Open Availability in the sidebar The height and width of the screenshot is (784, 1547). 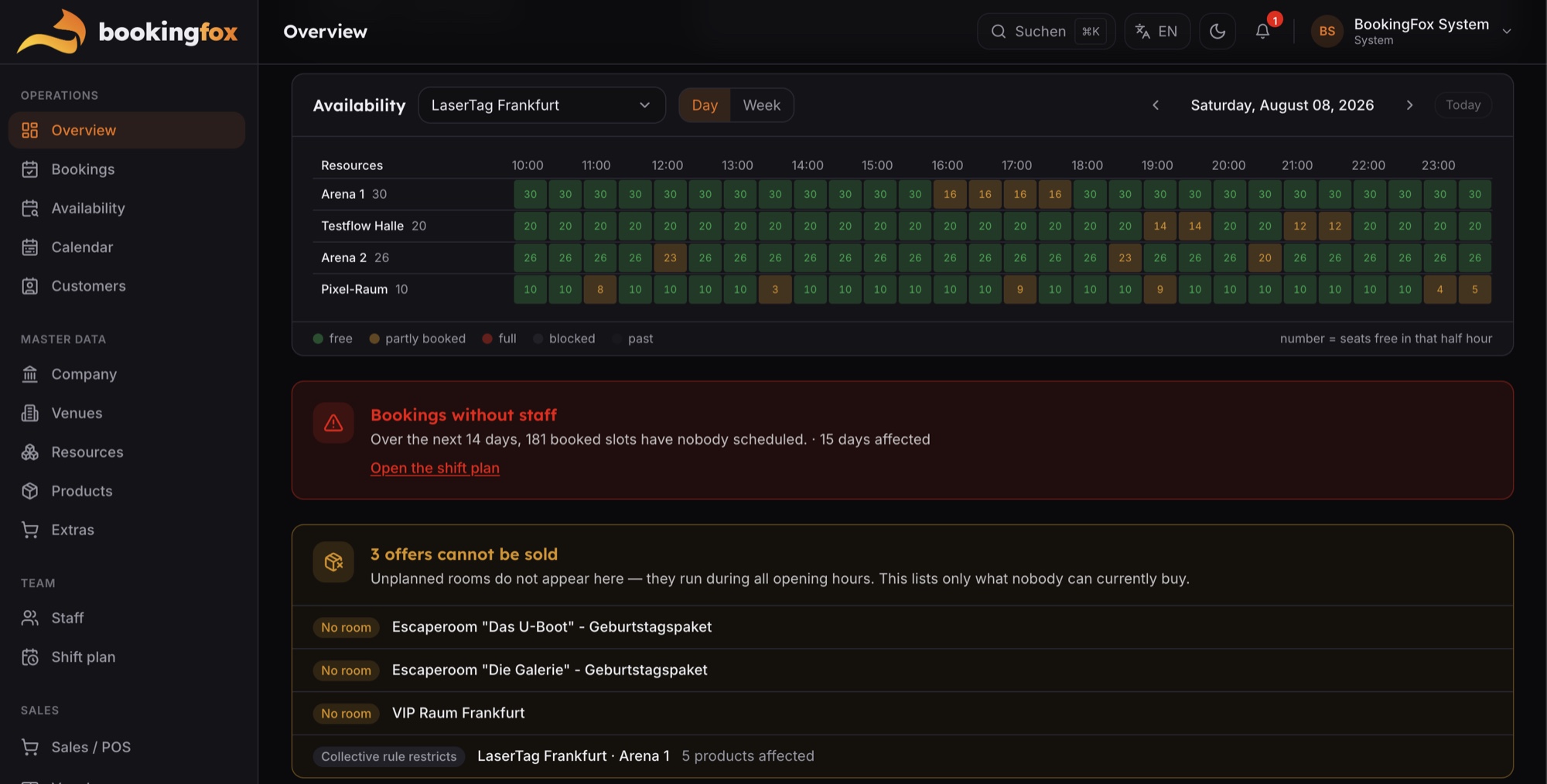tap(127, 208)
